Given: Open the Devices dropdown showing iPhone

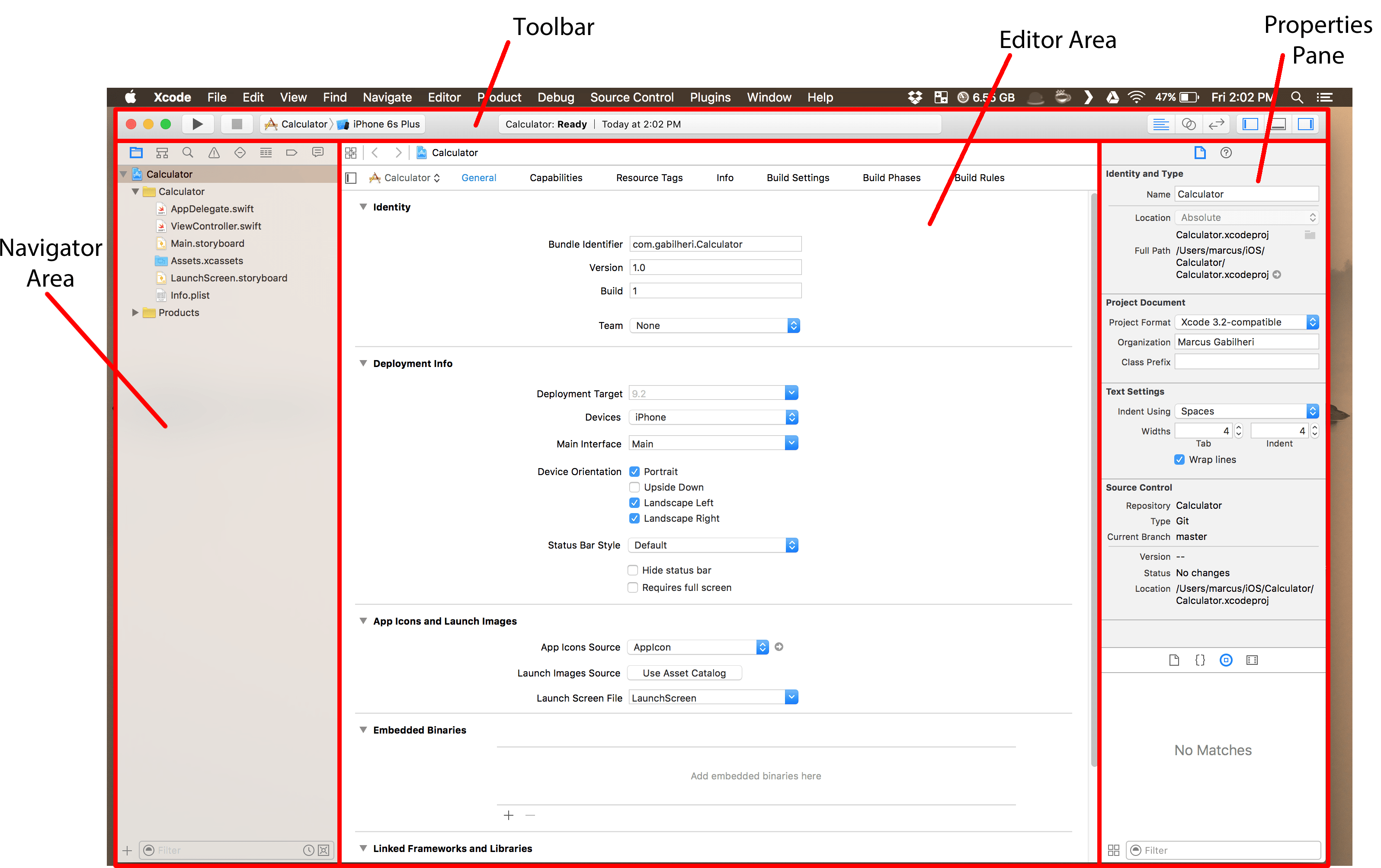Looking at the screenshot, I should pos(713,417).
